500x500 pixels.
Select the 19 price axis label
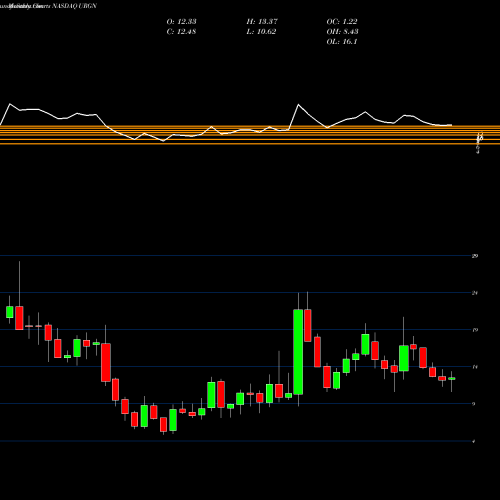tap(475, 330)
